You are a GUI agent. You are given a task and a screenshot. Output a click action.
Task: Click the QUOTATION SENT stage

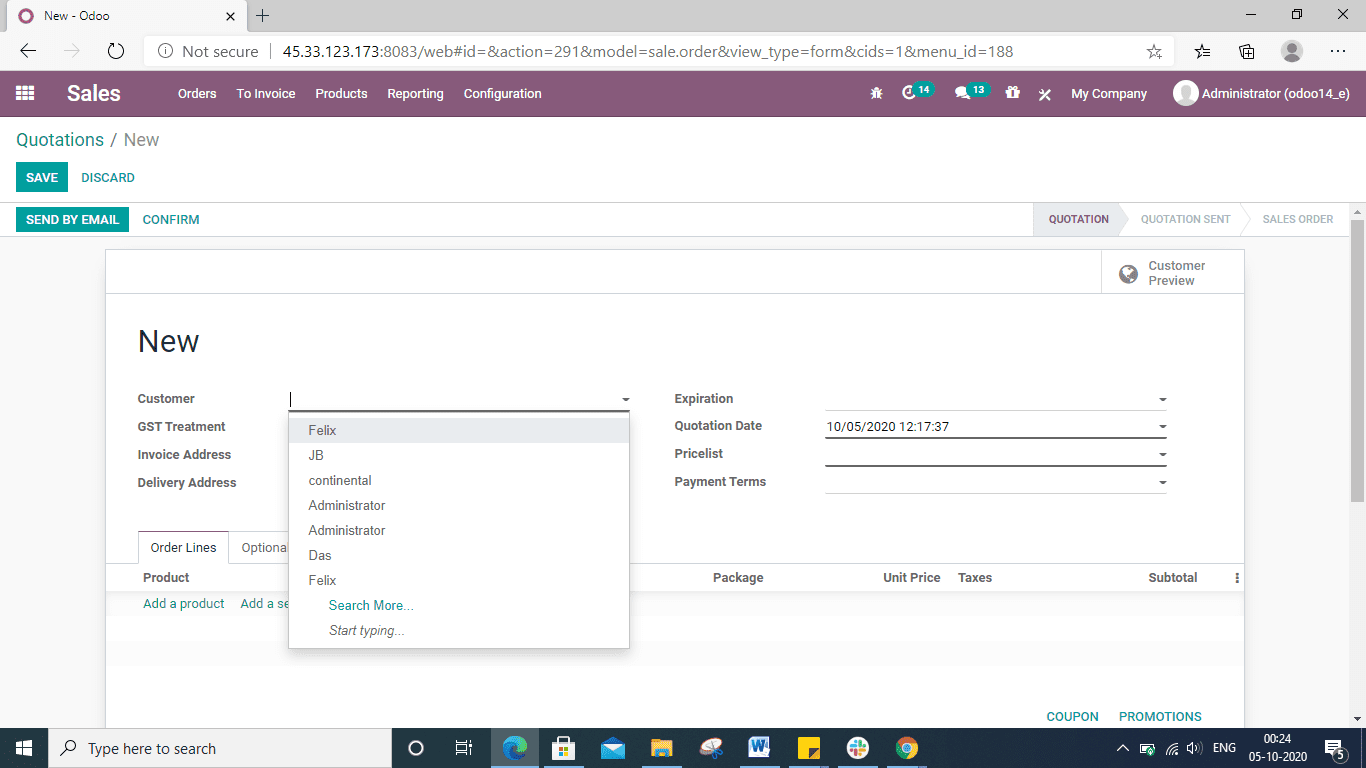pos(1185,219)
